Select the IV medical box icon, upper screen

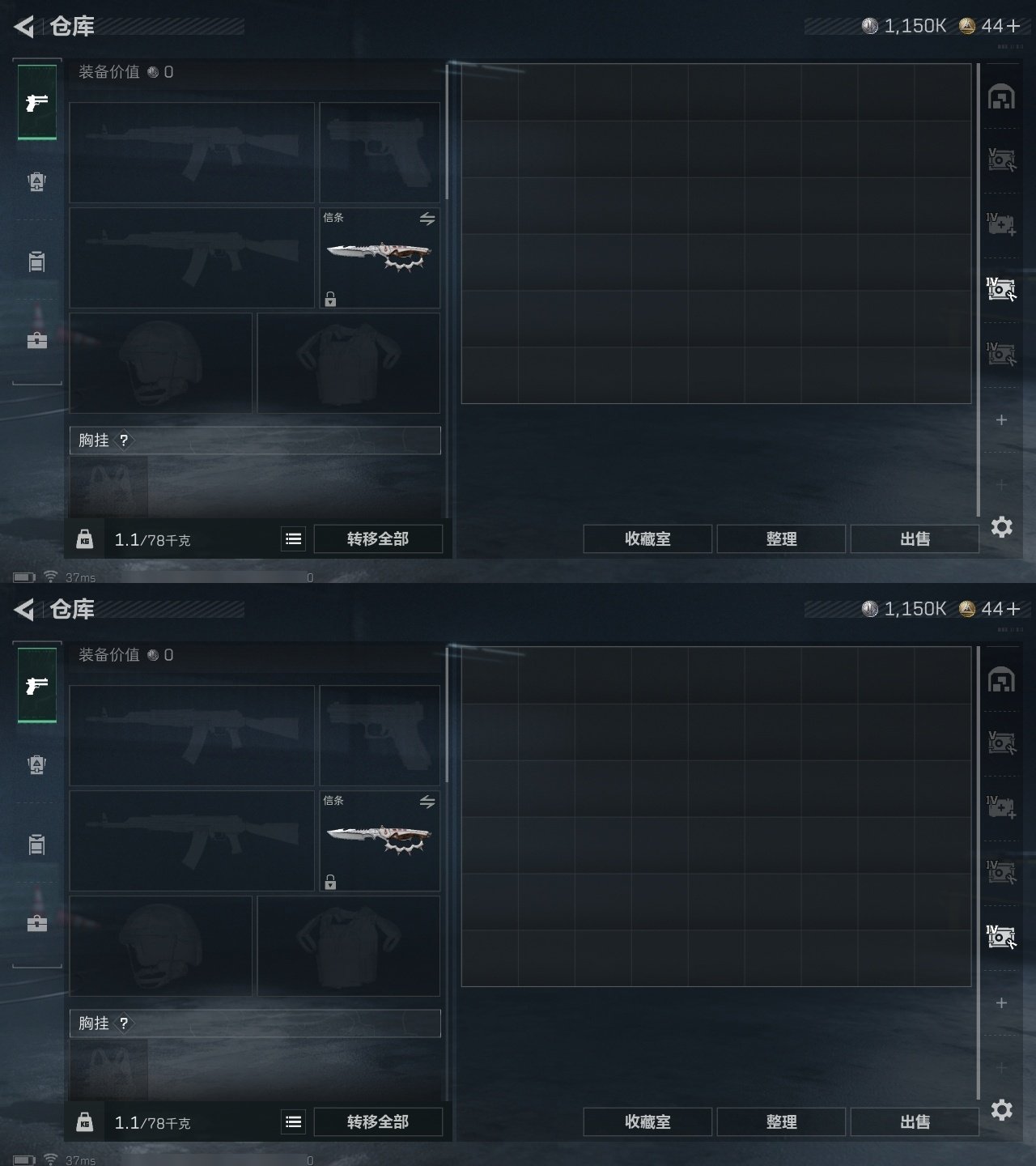1001,224
